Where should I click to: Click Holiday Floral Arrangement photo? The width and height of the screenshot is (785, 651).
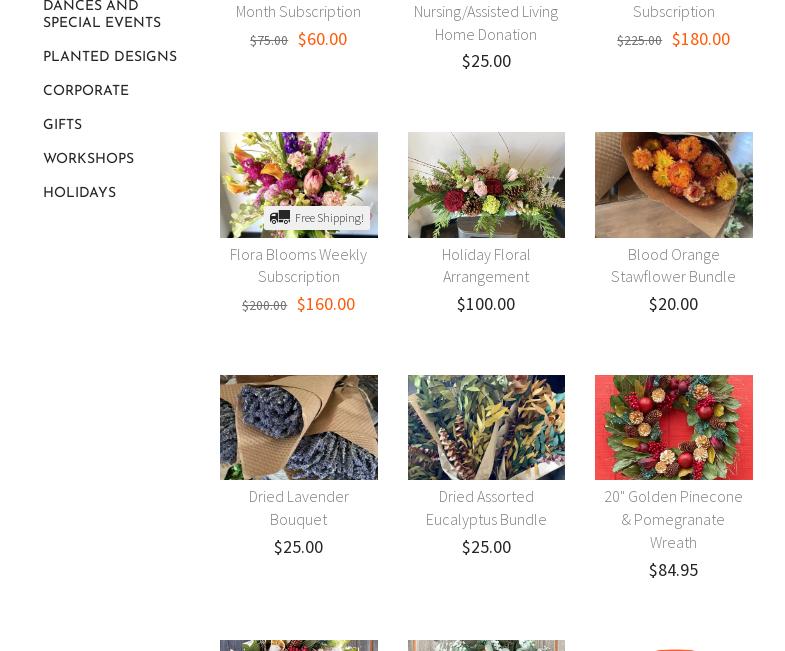click(x=486, y=185)
